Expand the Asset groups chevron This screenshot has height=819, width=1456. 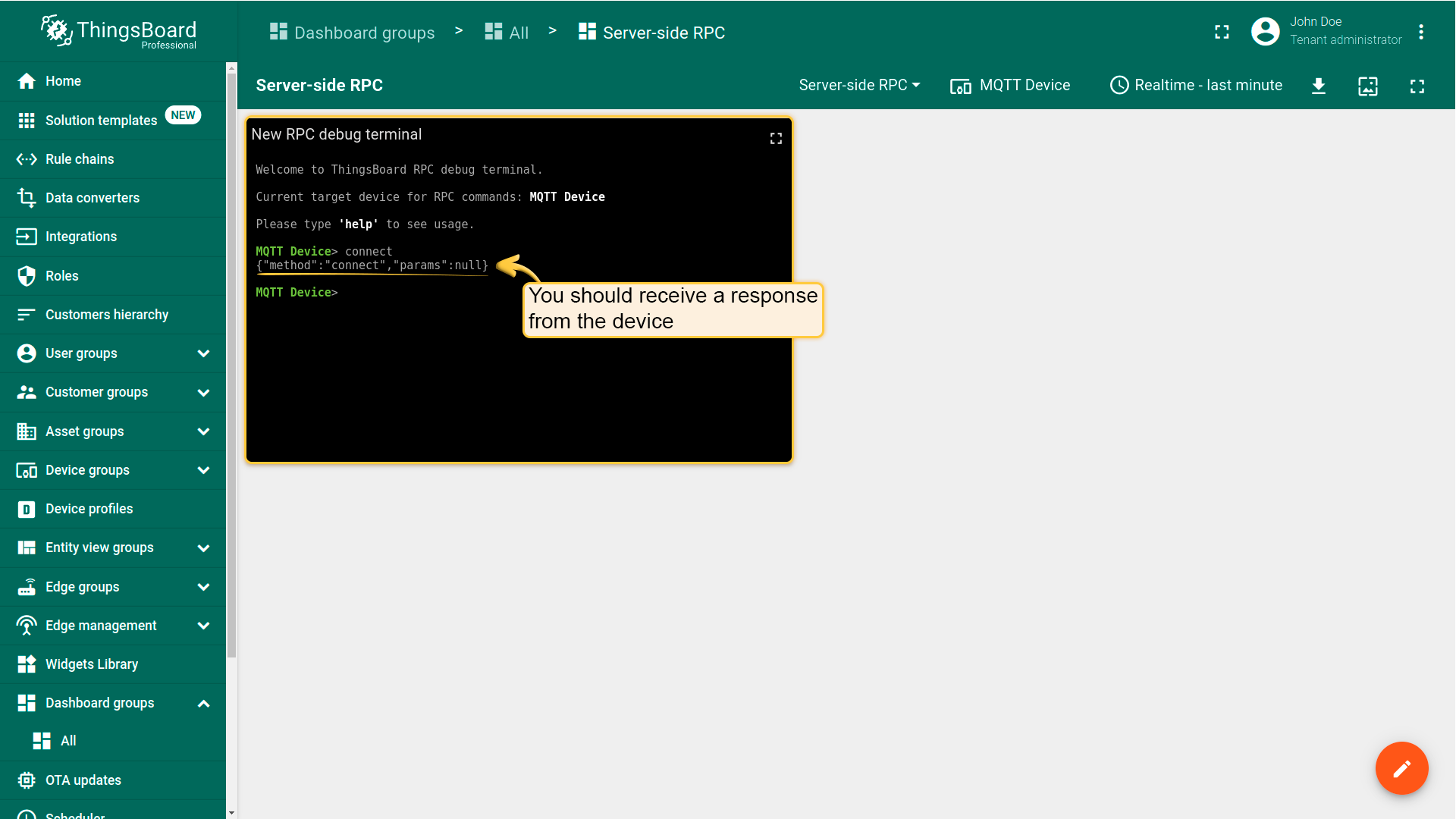coord(203,431)
